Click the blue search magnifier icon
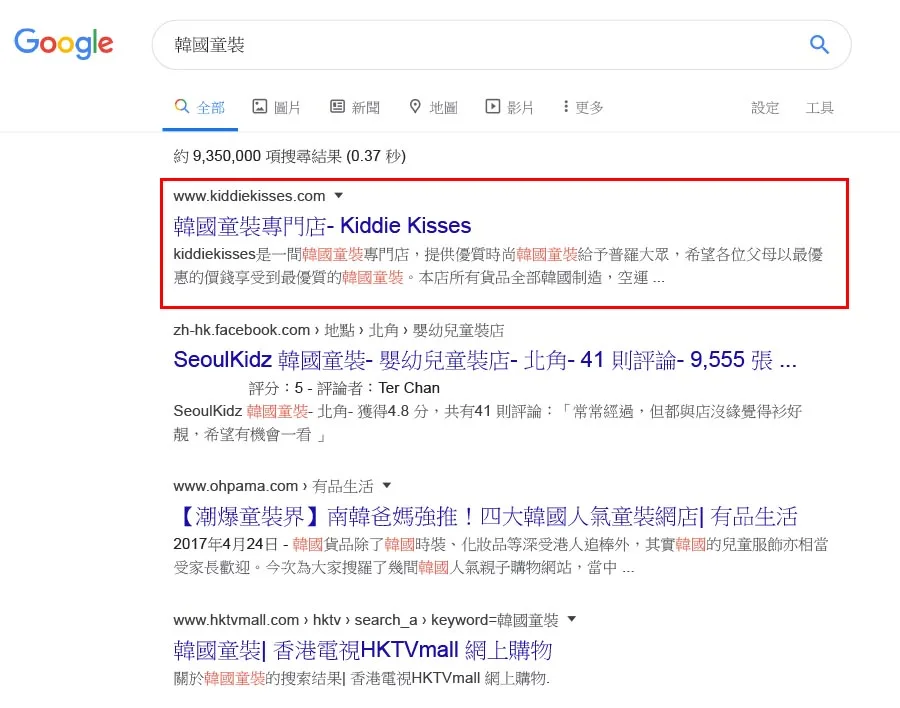The height and width of the screenshot is (708, 900). [819, 44]
